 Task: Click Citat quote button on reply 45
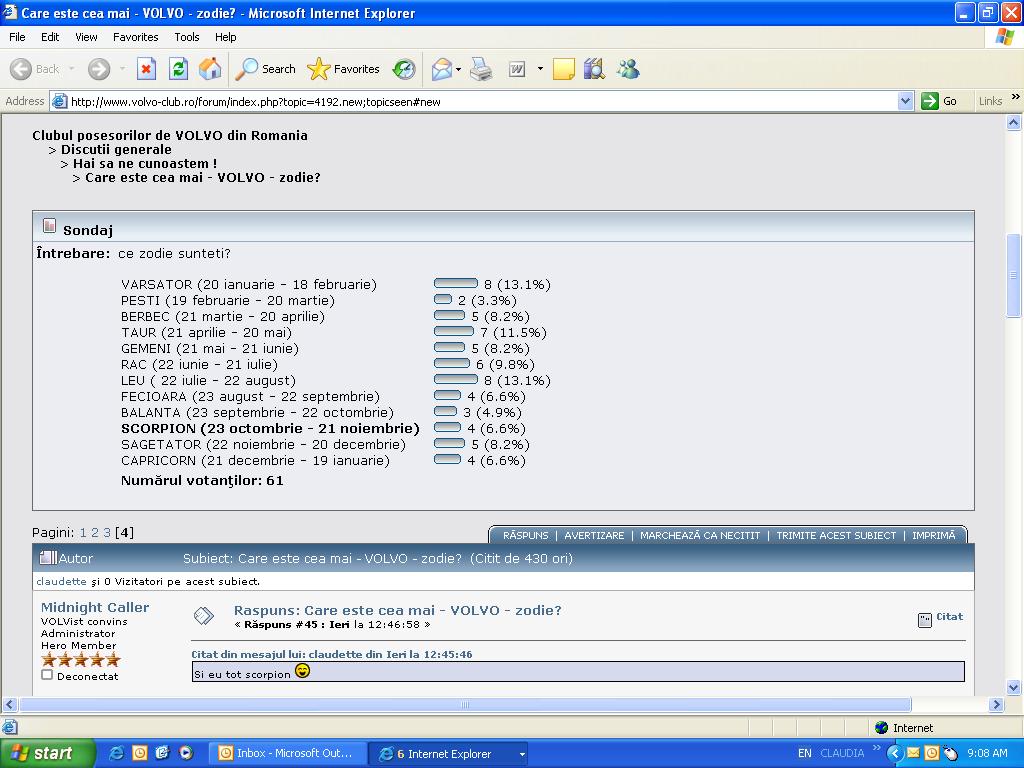pyautogui.click(x=949, y=616)
